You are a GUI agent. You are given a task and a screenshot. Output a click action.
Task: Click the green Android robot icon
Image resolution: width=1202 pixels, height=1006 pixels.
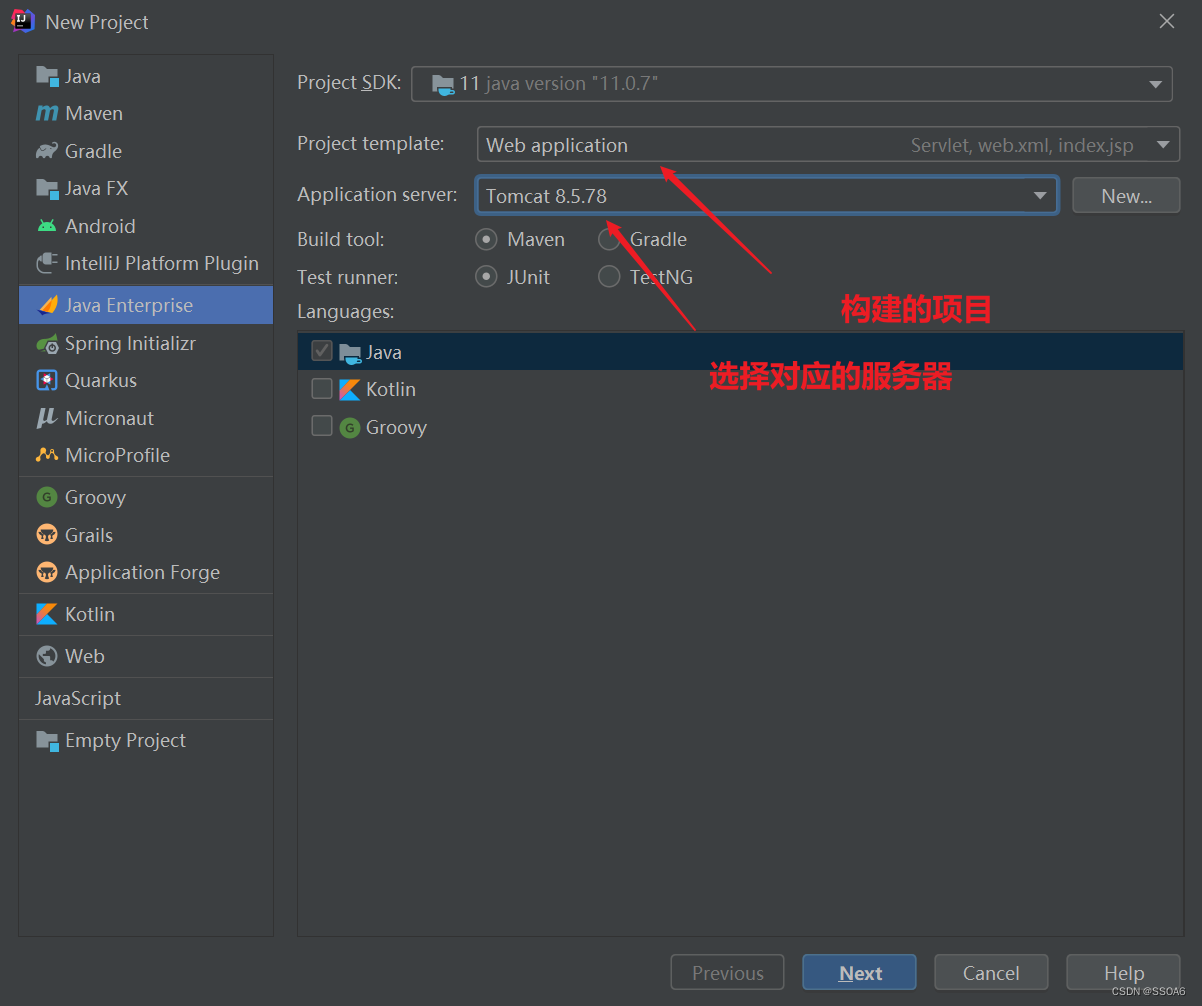coord(47,226)
